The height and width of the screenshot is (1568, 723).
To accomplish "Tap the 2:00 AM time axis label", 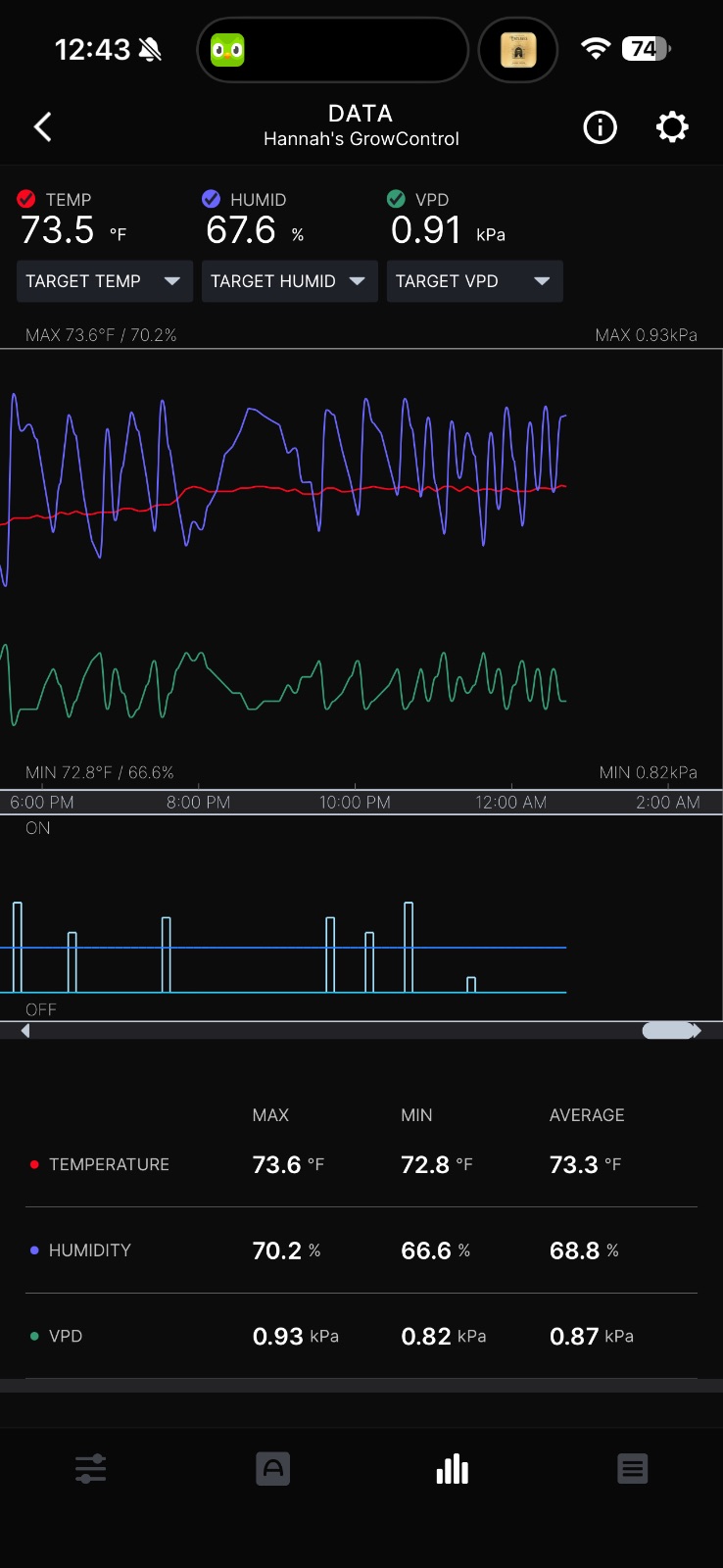I will coord(668,803).
